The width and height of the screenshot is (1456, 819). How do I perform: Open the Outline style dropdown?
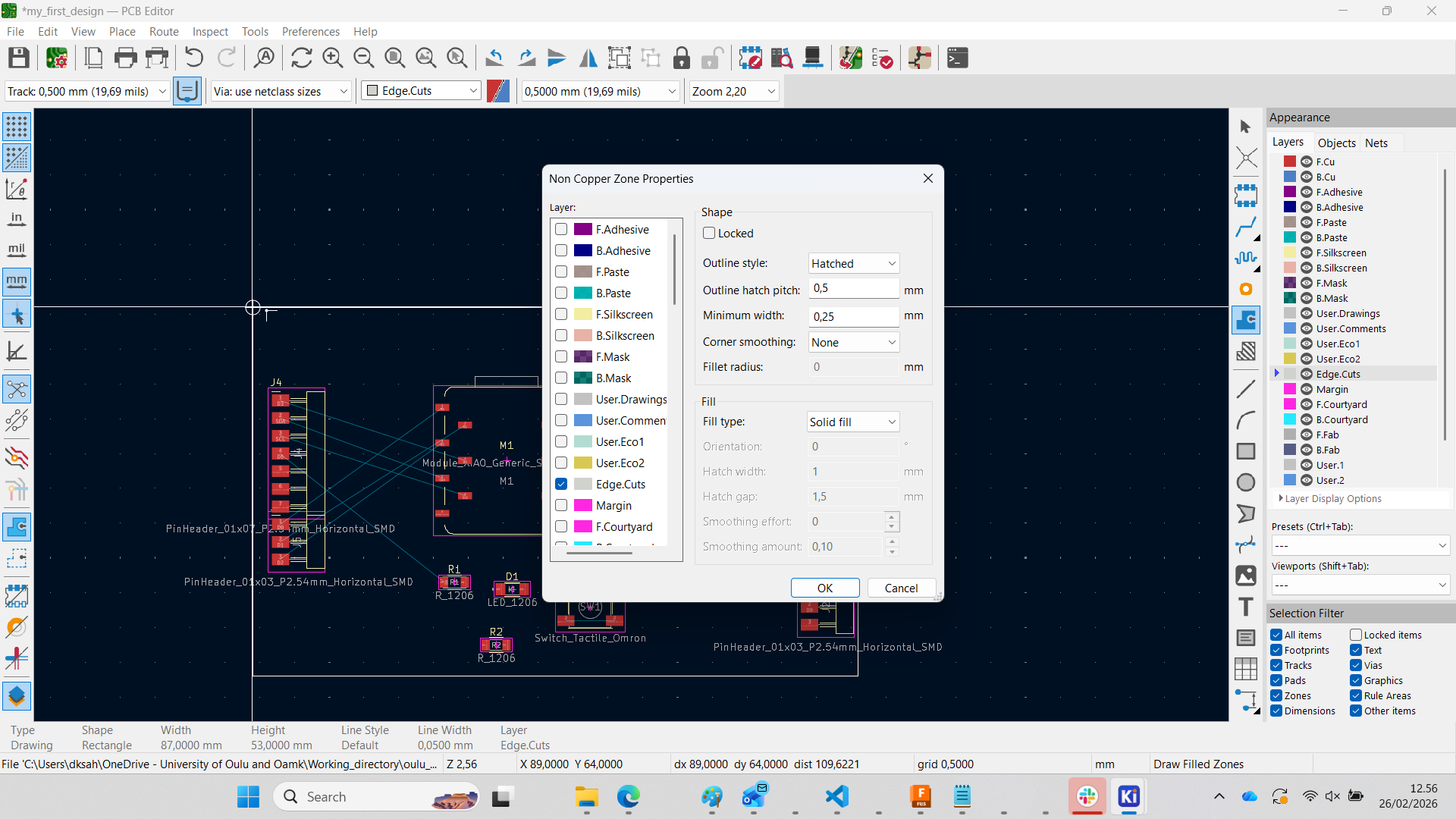click(x=853, y=263)
